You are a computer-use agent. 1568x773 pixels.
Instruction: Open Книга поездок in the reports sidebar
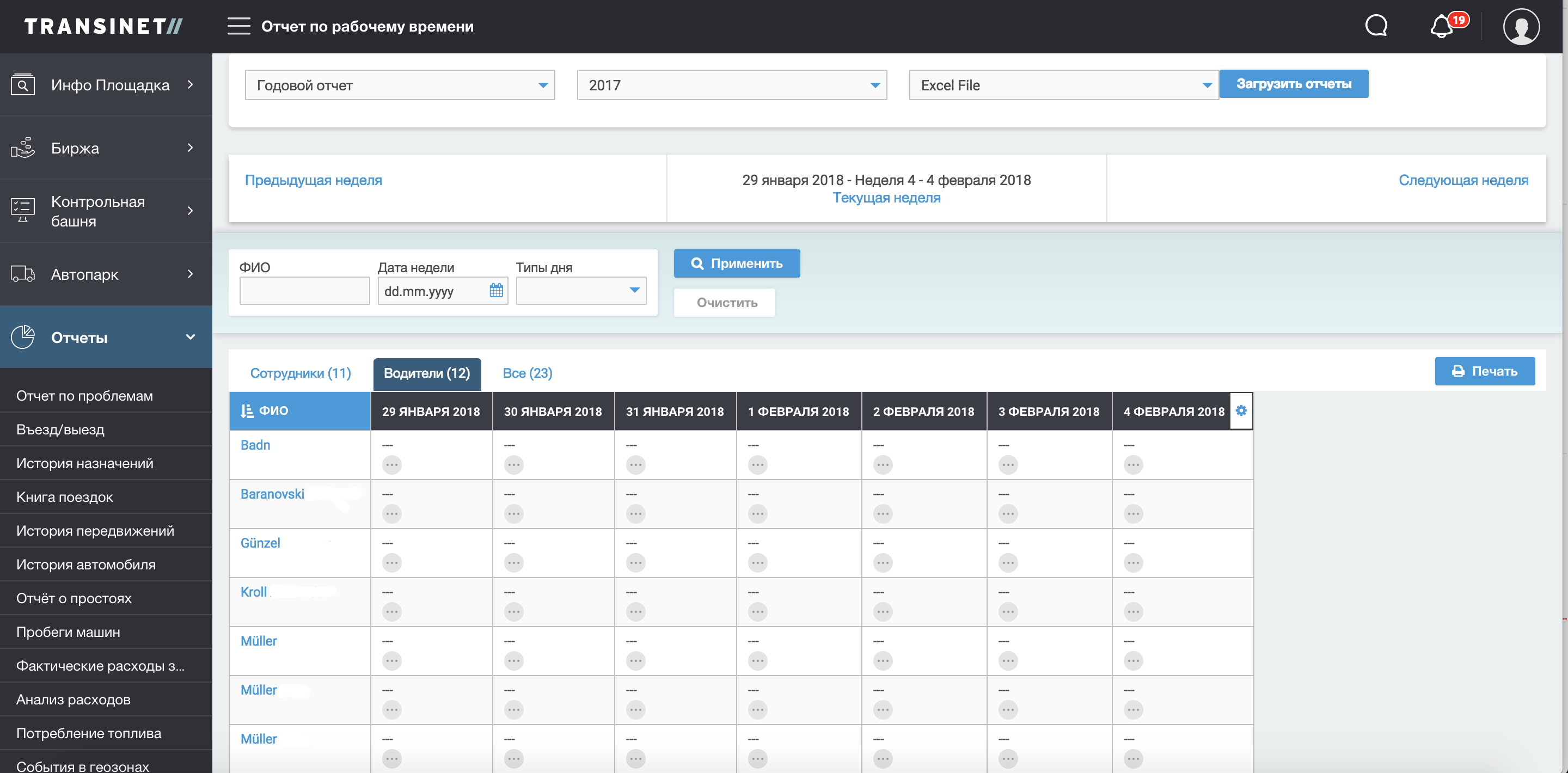tap(65, 497)
